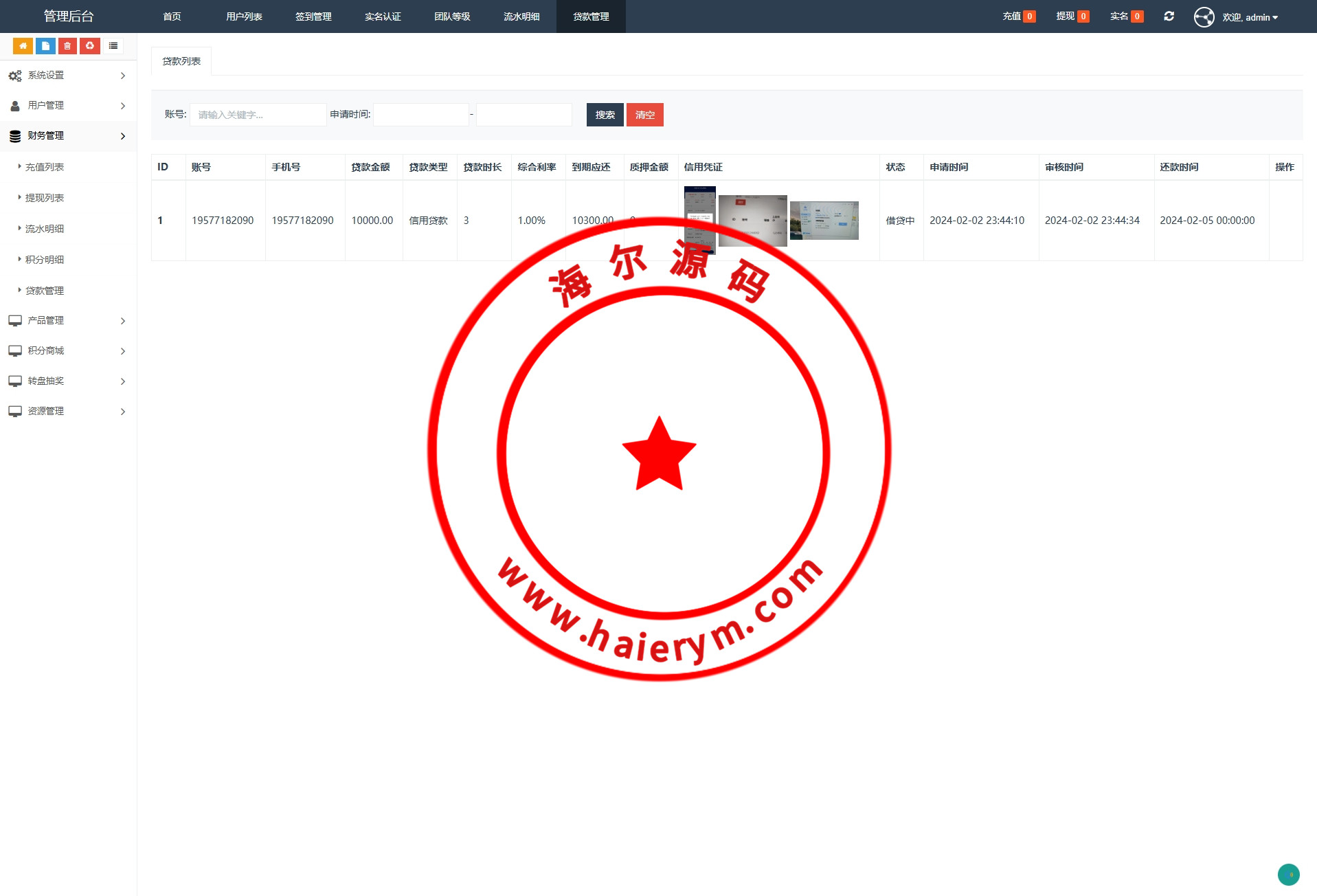Screen dimensions: 1317x896
Task: Click the blue document icon button
Action: (45, 46)
